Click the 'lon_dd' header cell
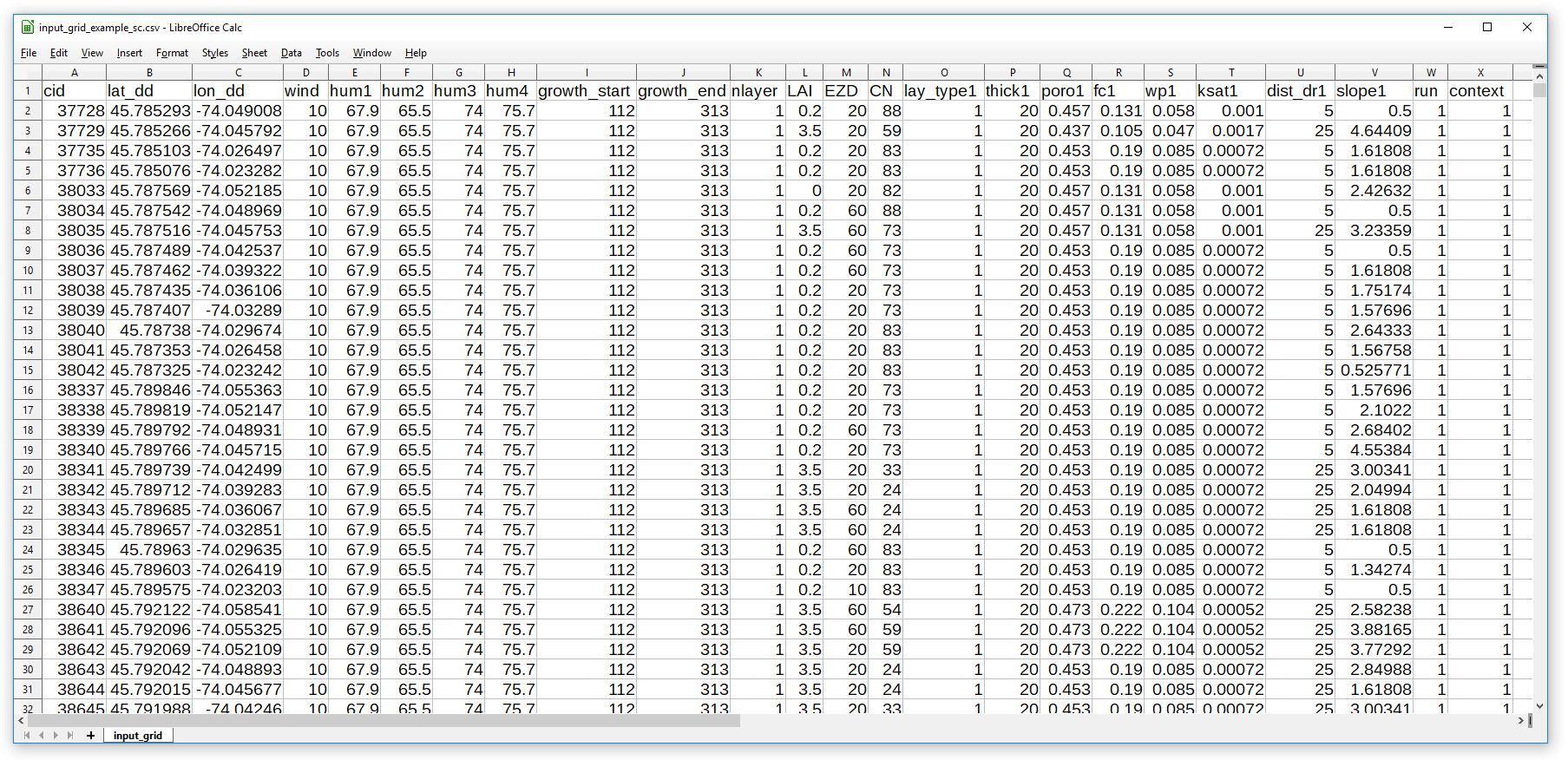 pyautogui.click(x=238, y=91)
